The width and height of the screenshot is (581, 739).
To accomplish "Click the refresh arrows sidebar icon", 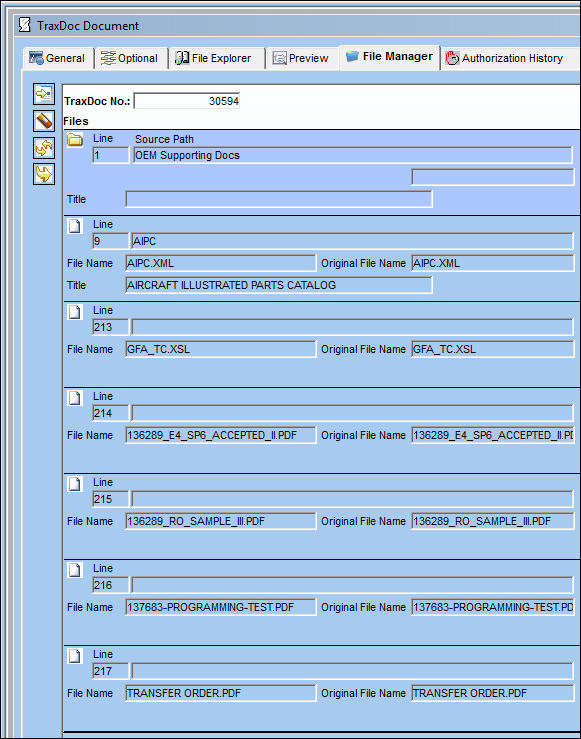I will (44, 148).
